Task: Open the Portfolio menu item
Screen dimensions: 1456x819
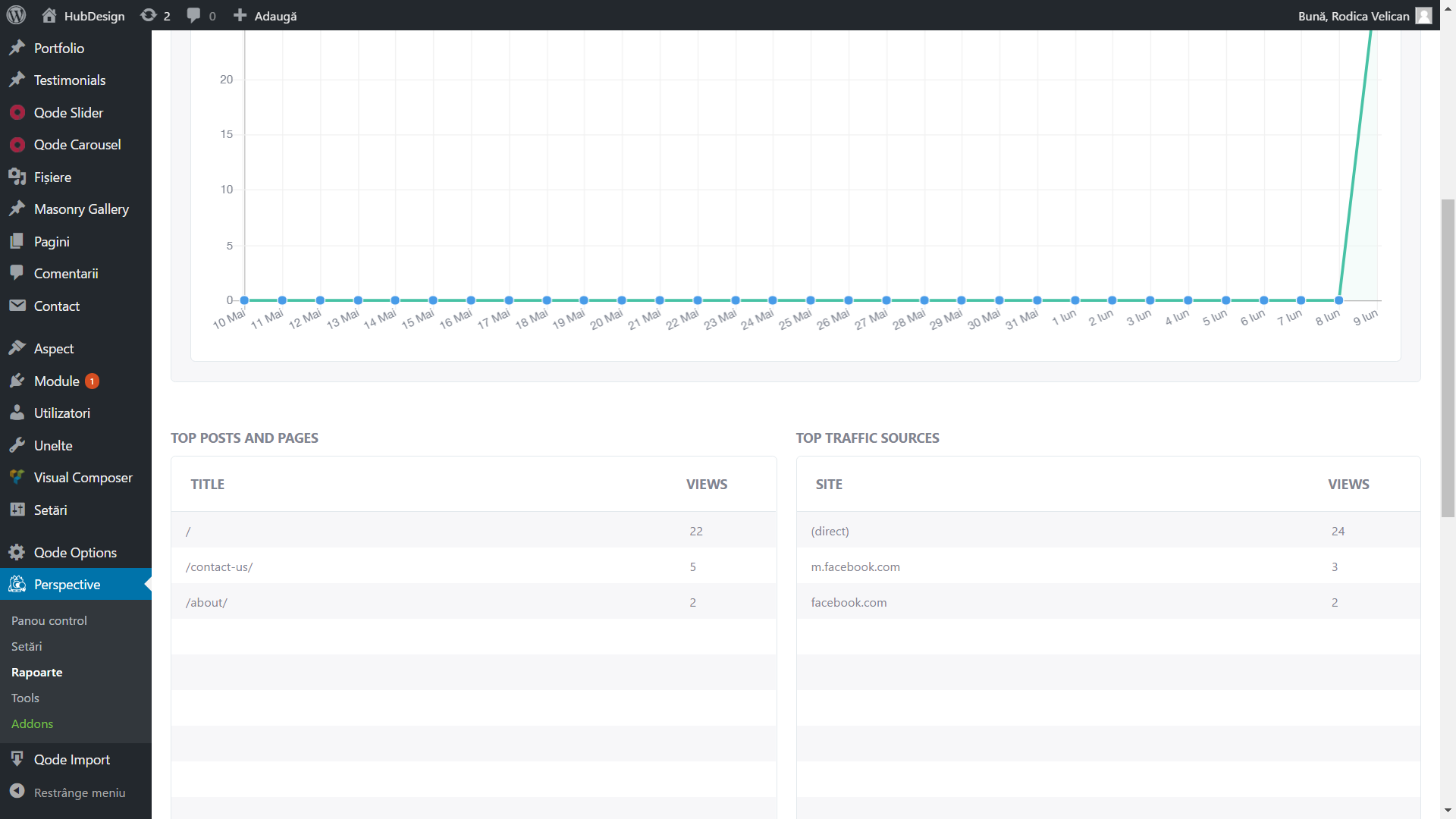Action: [59, 48]
